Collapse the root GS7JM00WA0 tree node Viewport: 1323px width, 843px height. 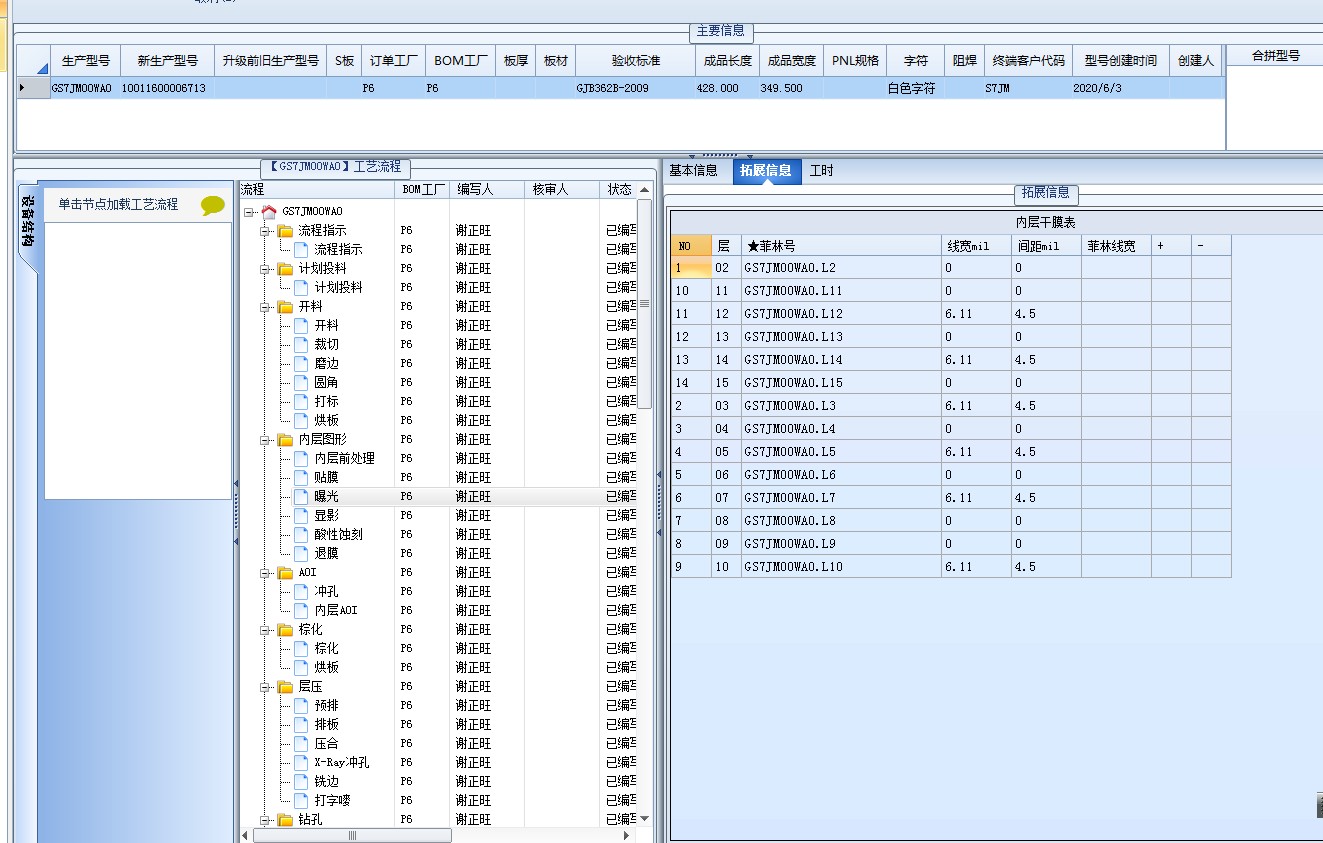click(x=250, y=212)
